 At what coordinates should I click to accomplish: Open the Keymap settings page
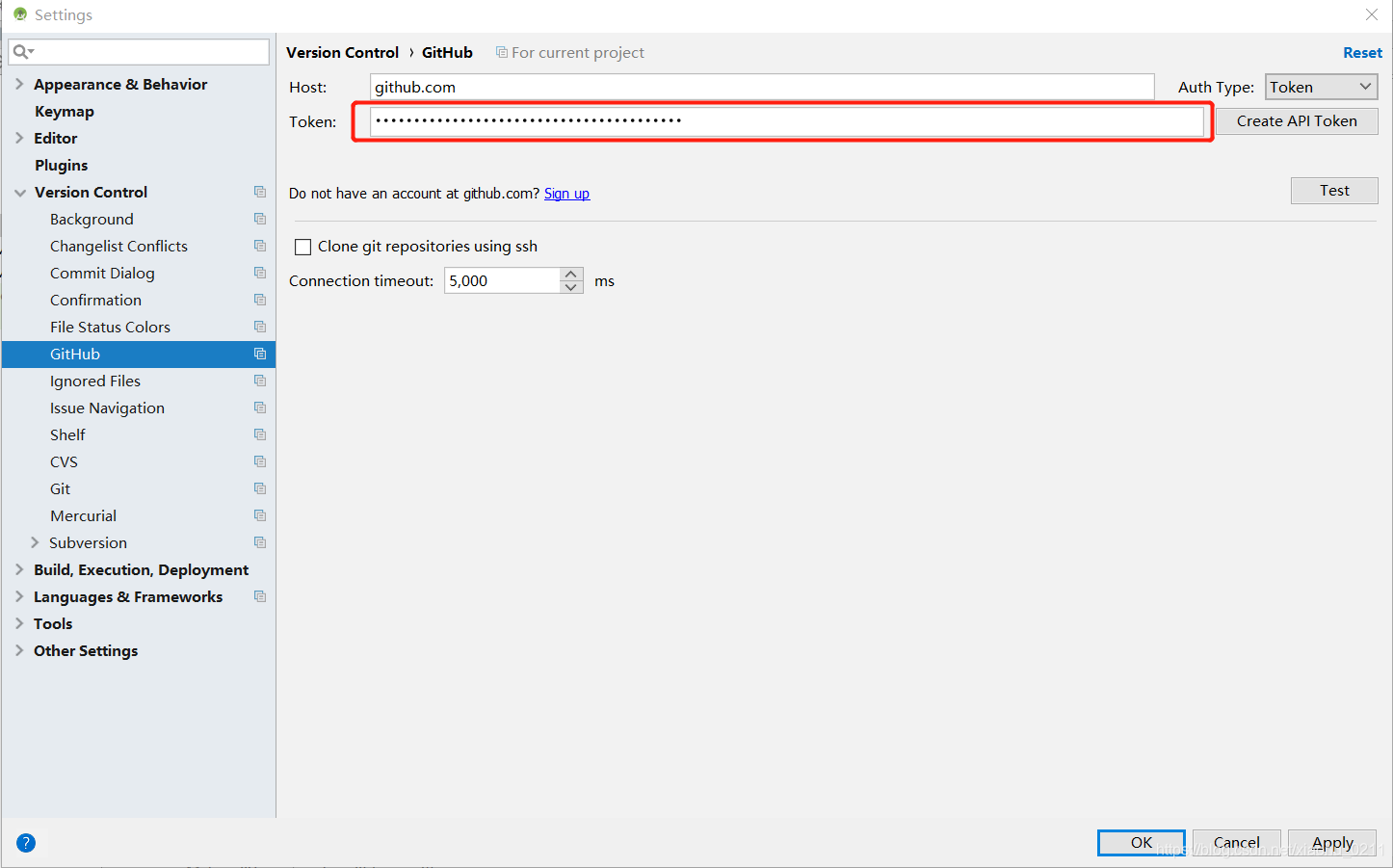click(x=65, y=111)
